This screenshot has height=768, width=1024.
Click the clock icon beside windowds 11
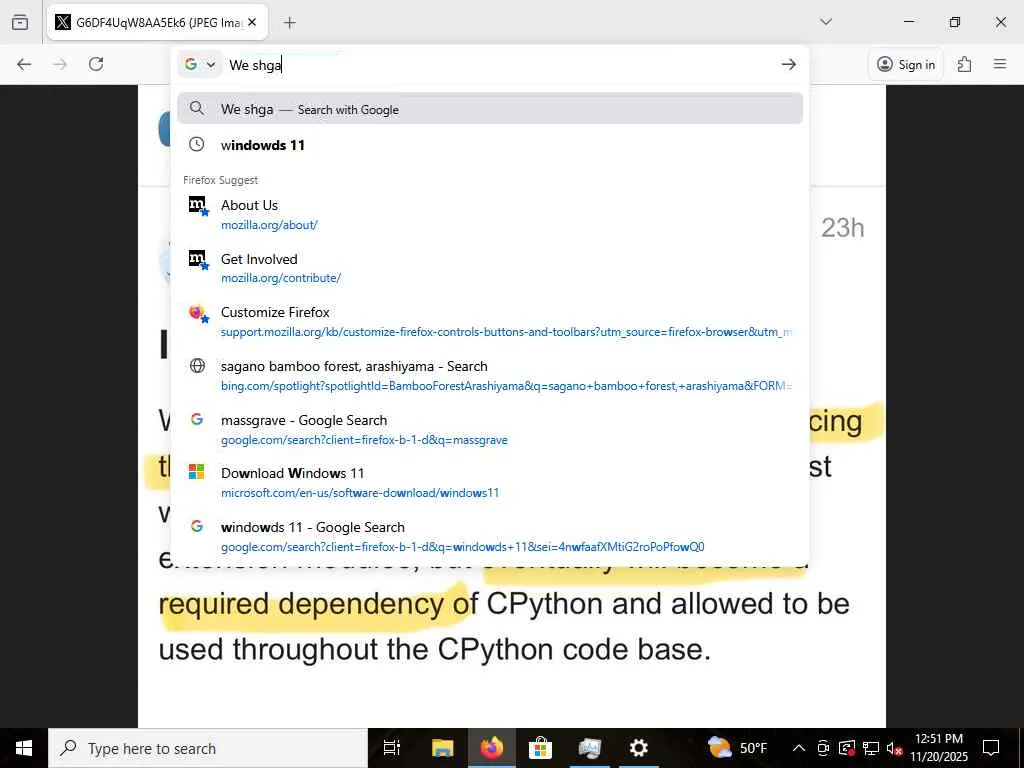[x=197, y=144]
